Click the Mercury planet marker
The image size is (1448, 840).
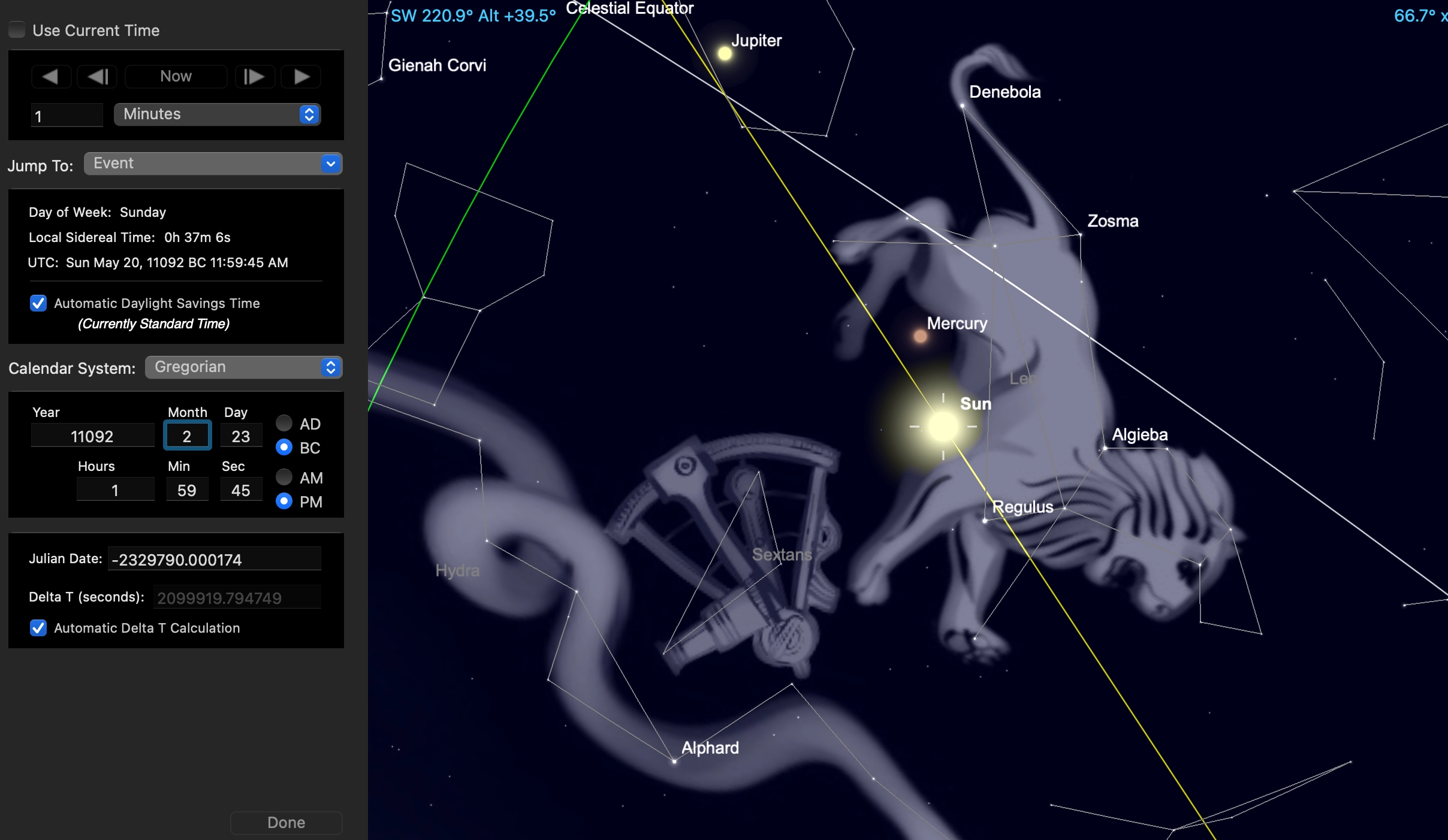click(x=920, y=337)
